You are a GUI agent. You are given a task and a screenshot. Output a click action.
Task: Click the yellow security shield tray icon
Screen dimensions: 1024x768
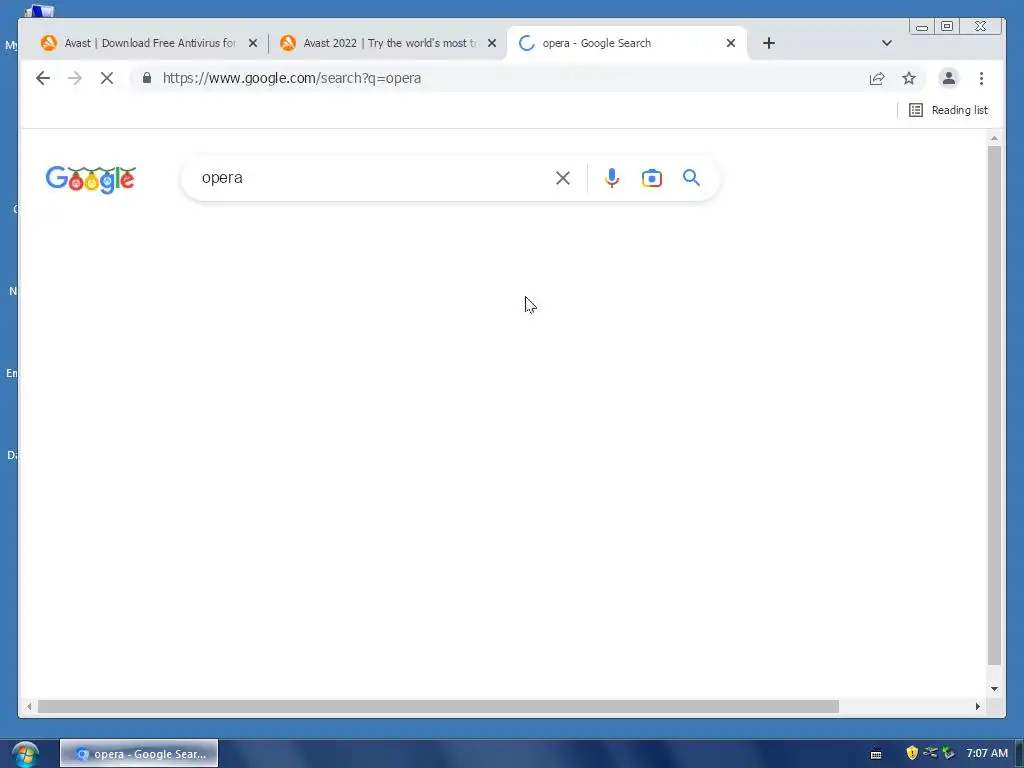tap(912, 753)
